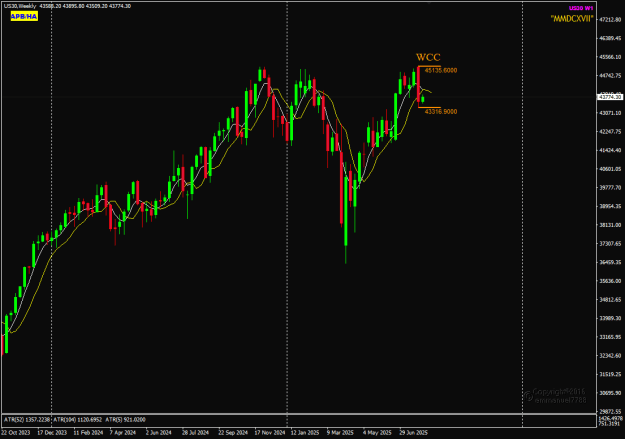The width and height of the screenshot is (625, 439).
Task: Click the 12 Jan 2025 date label
Action: (x=305, y=433)
